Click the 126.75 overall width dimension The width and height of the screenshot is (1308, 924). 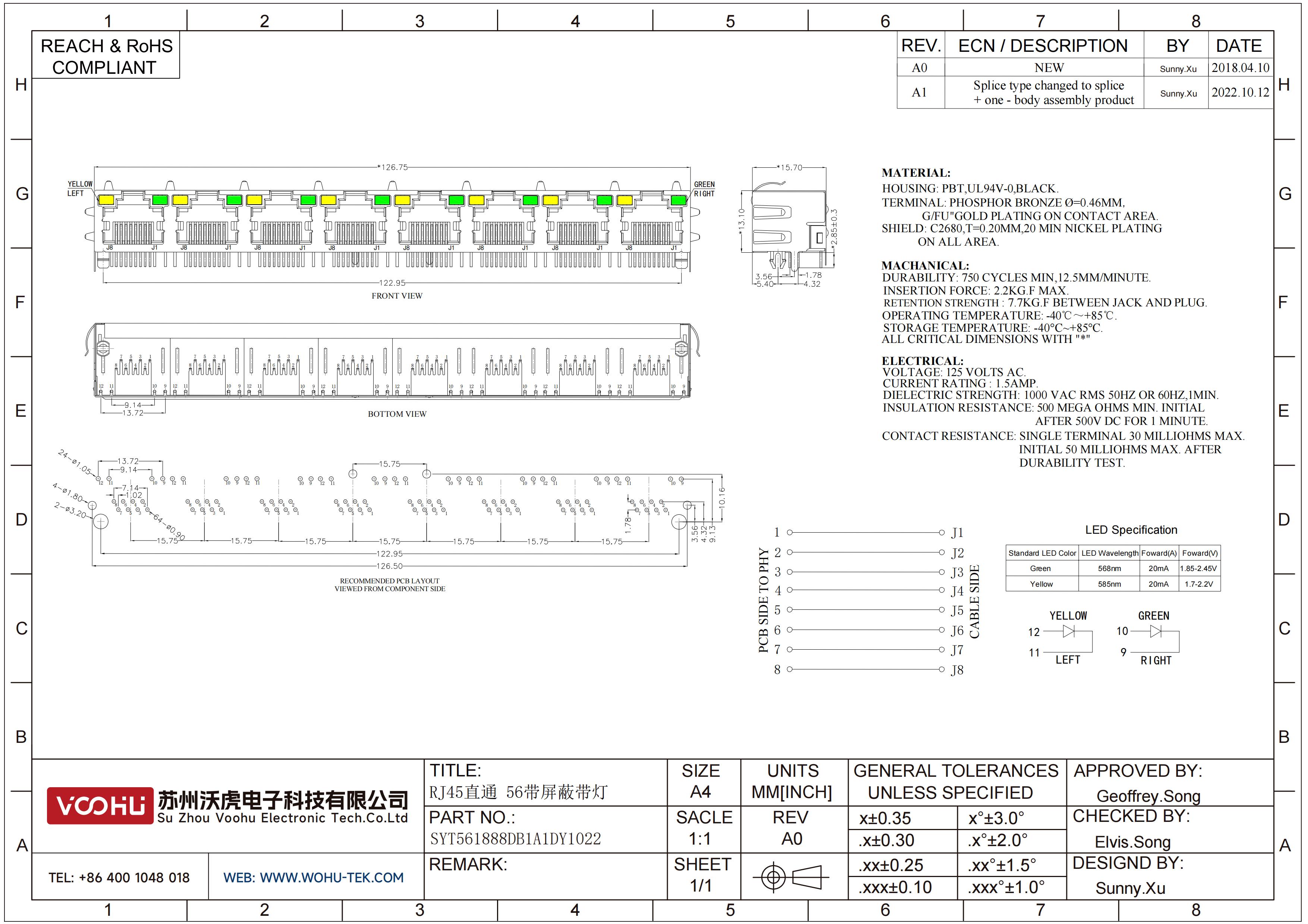coord(393,167)
